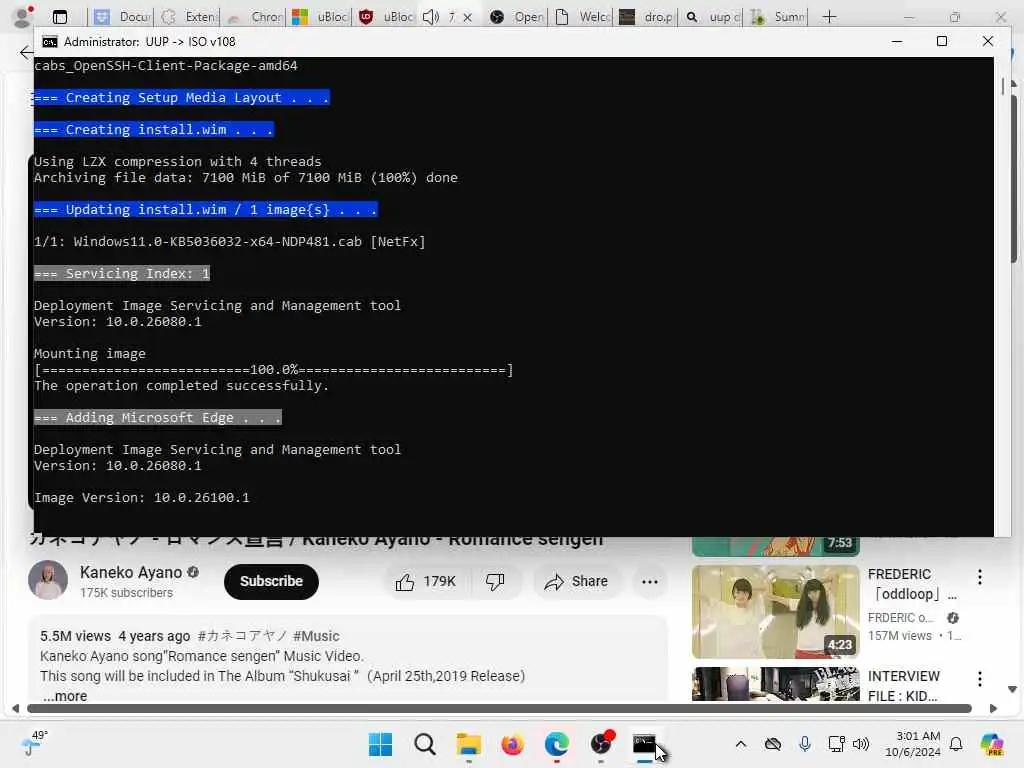This screenshot has height=768, width=1024.
Task: Subscribe to Kaneko Ayano channel
Action: [x=271, y=581]
